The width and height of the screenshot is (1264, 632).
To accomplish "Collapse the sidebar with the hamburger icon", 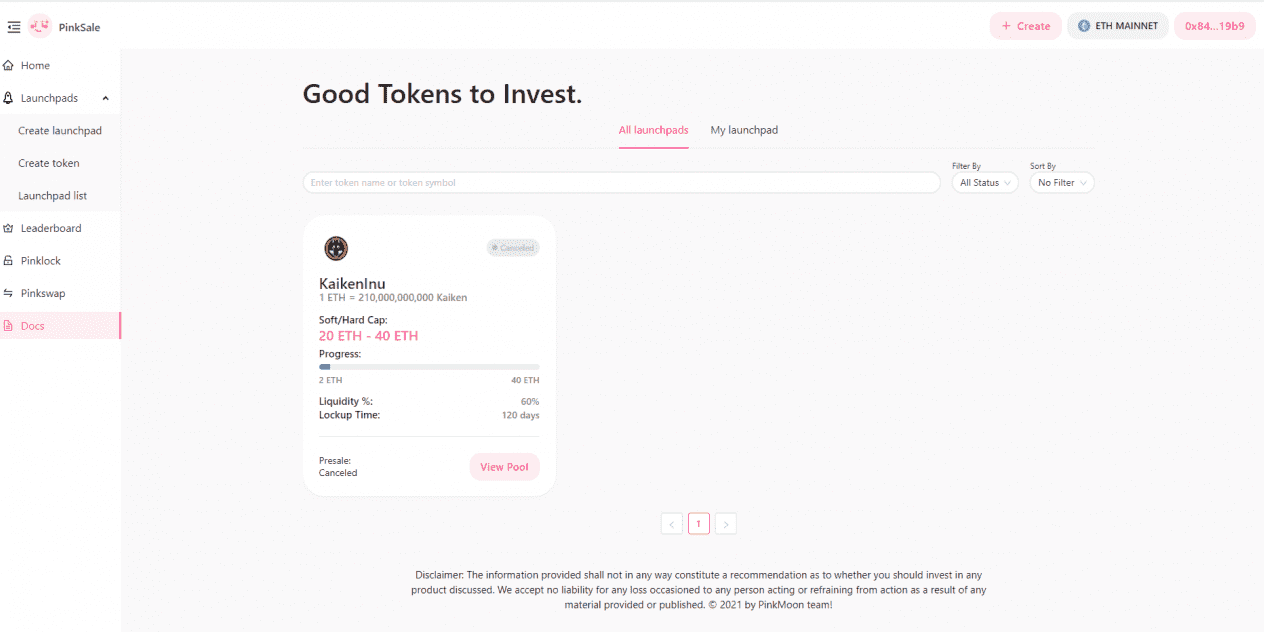I will (x=14, y=27).
